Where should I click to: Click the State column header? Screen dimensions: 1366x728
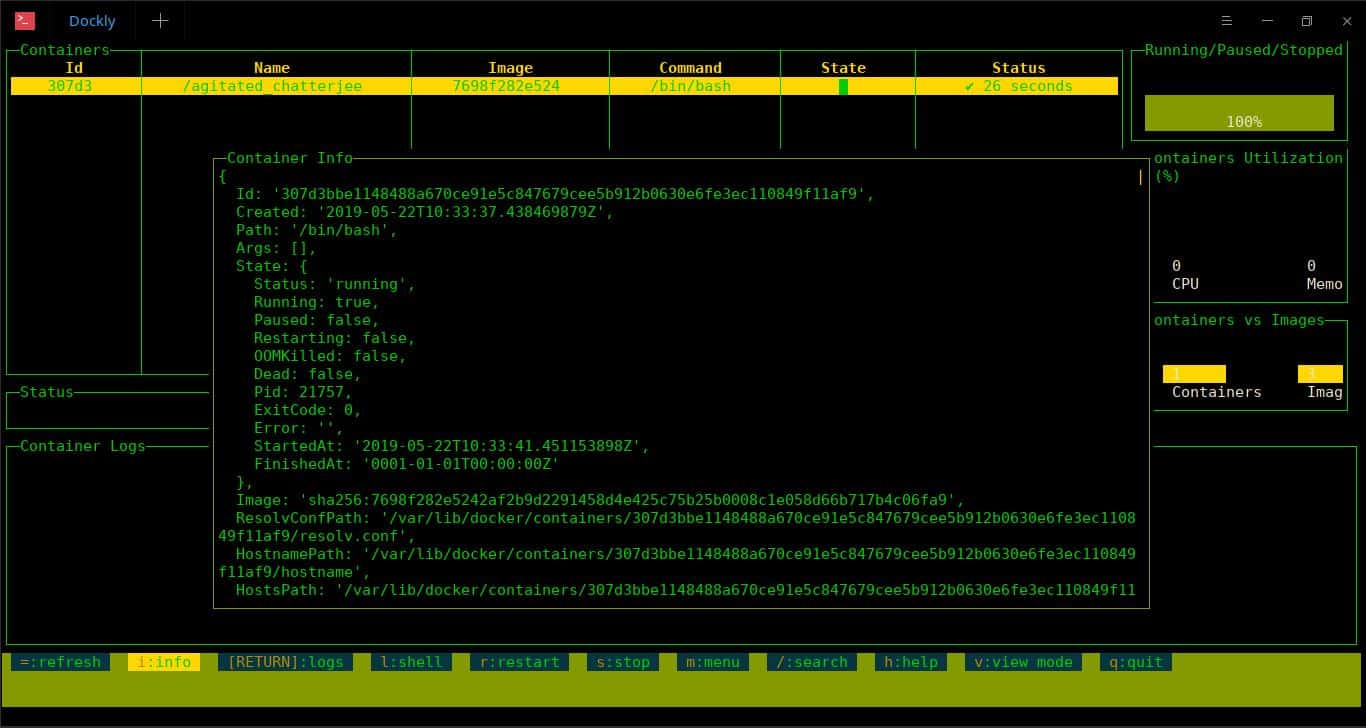(843, 68)
